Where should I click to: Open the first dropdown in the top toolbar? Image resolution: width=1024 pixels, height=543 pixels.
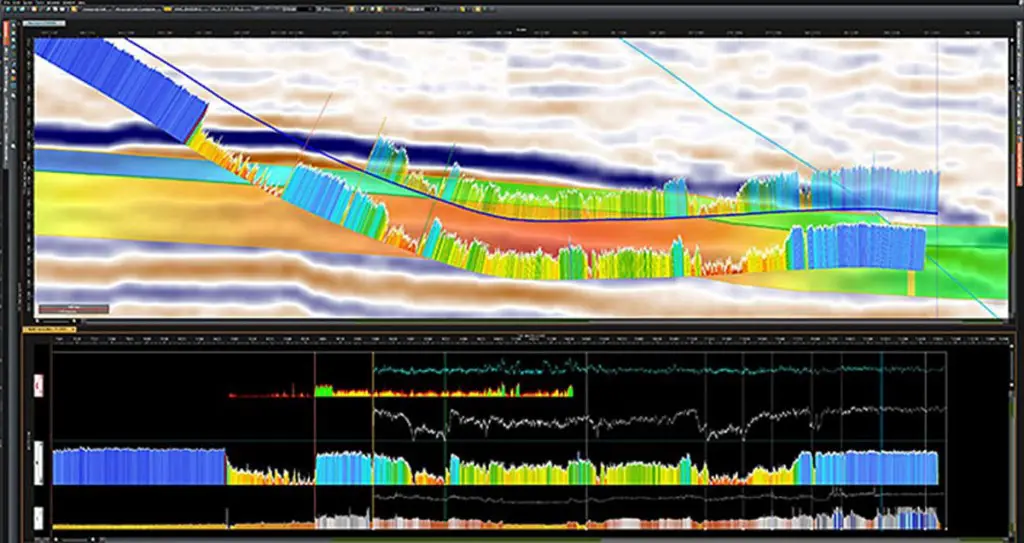point(97,9)
